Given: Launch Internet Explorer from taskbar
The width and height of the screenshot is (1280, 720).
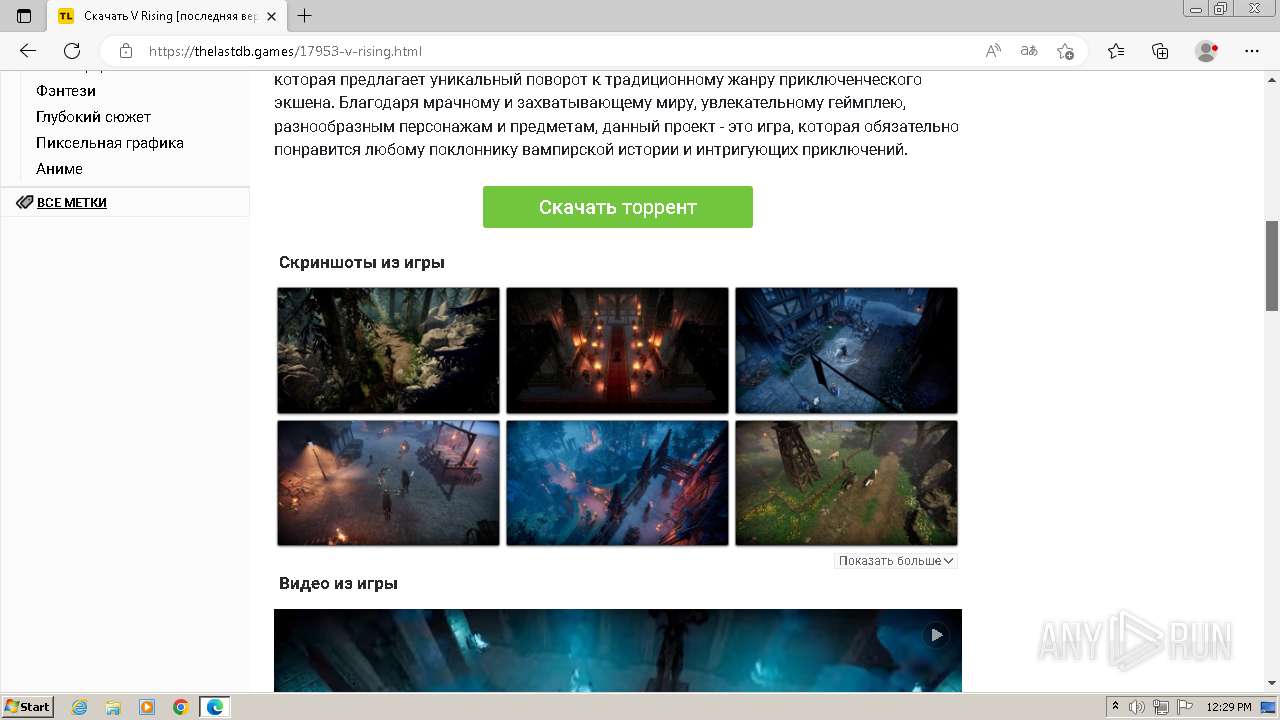Looking at the screenshot, I should (x=79, y=707).
